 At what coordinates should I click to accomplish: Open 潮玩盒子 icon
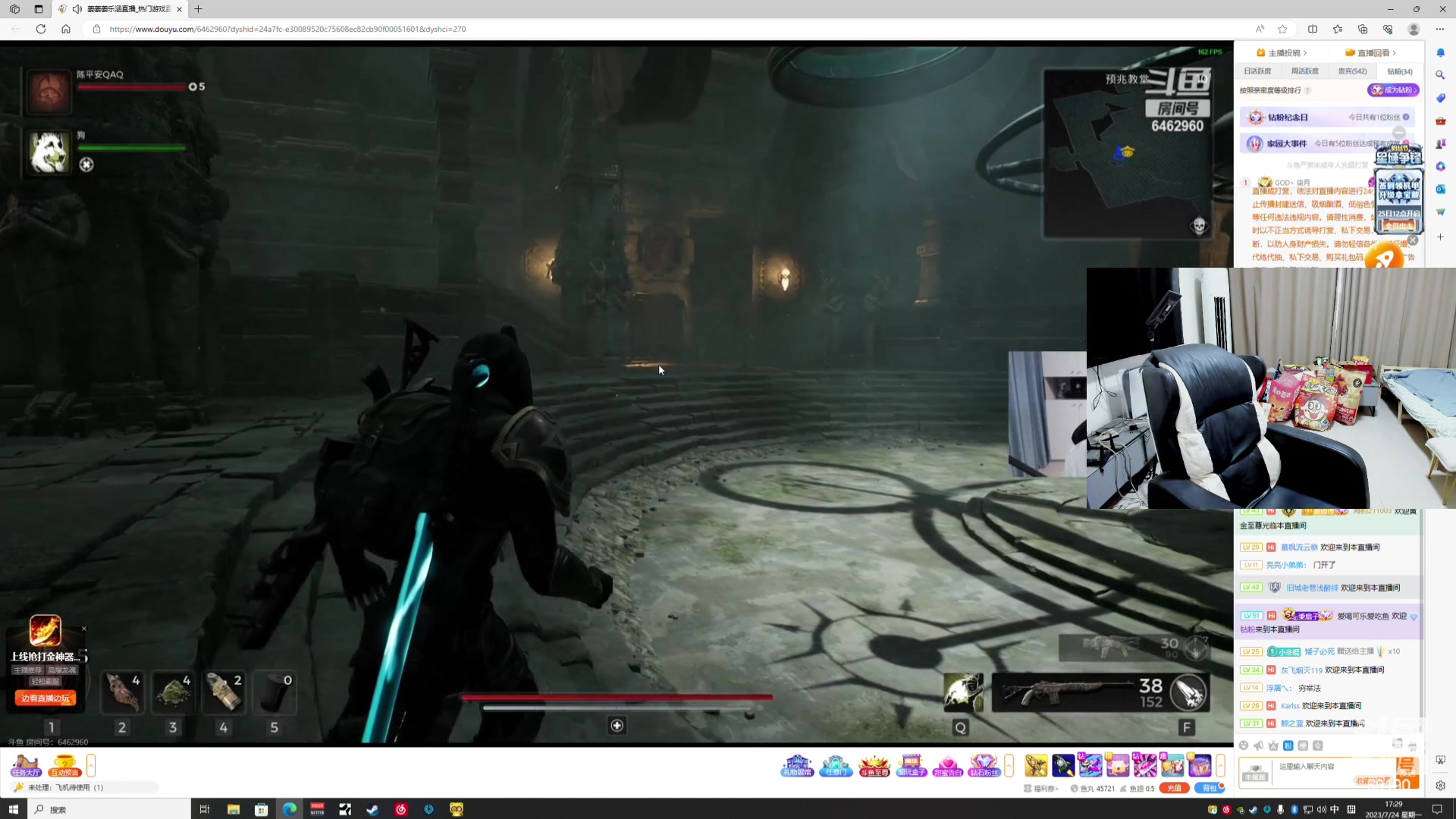tap(911, 766)
